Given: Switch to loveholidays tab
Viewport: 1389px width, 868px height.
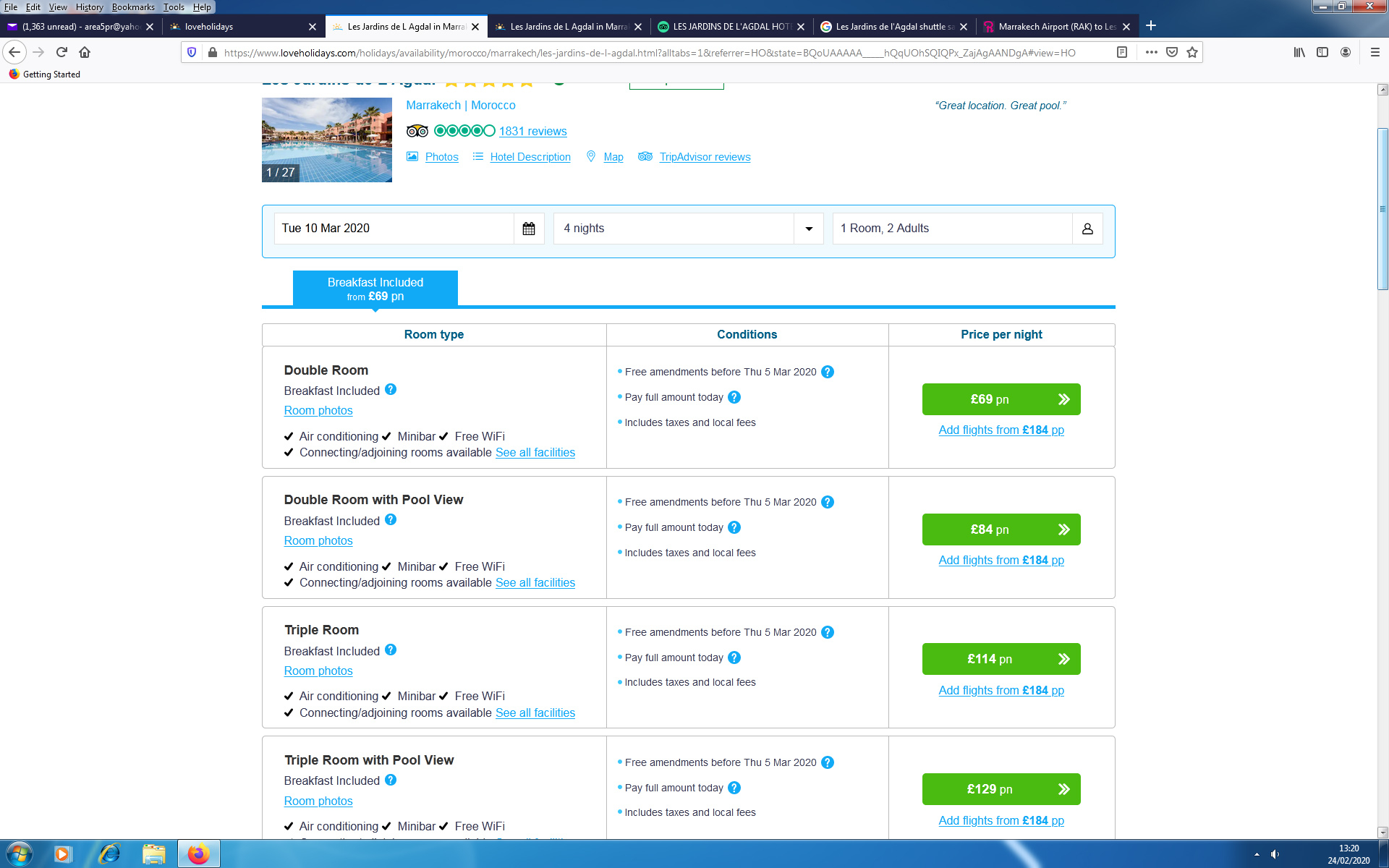Looking at the screenshot, I should coord(242,27).
